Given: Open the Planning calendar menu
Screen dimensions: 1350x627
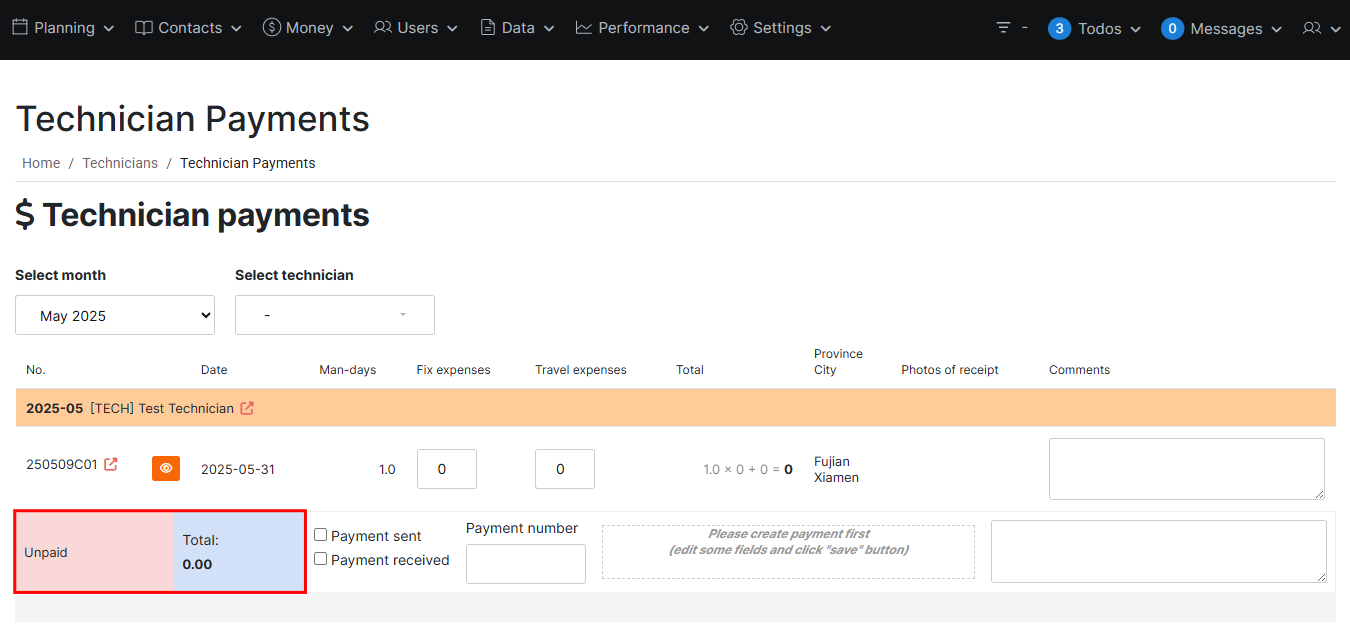Looking at the screenshot, I should (63, 28).
